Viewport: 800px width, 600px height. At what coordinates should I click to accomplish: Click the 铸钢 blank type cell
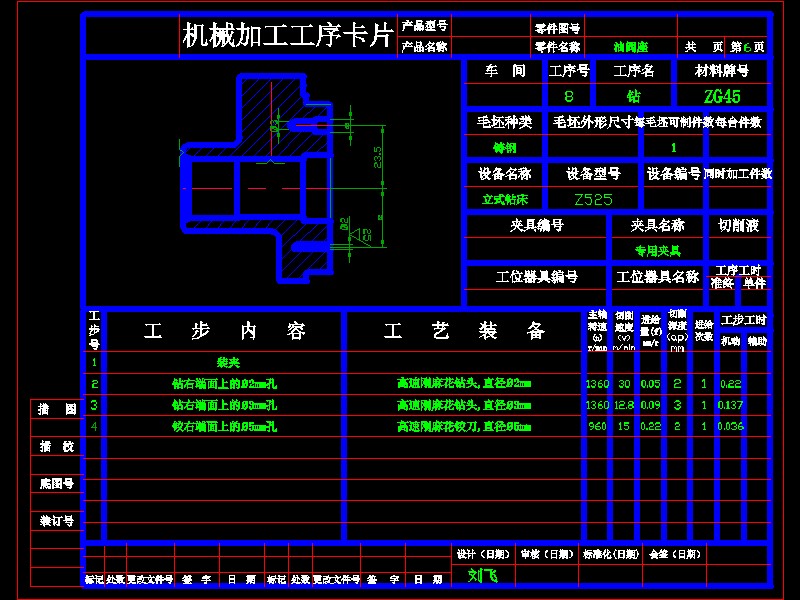[503, 147]
